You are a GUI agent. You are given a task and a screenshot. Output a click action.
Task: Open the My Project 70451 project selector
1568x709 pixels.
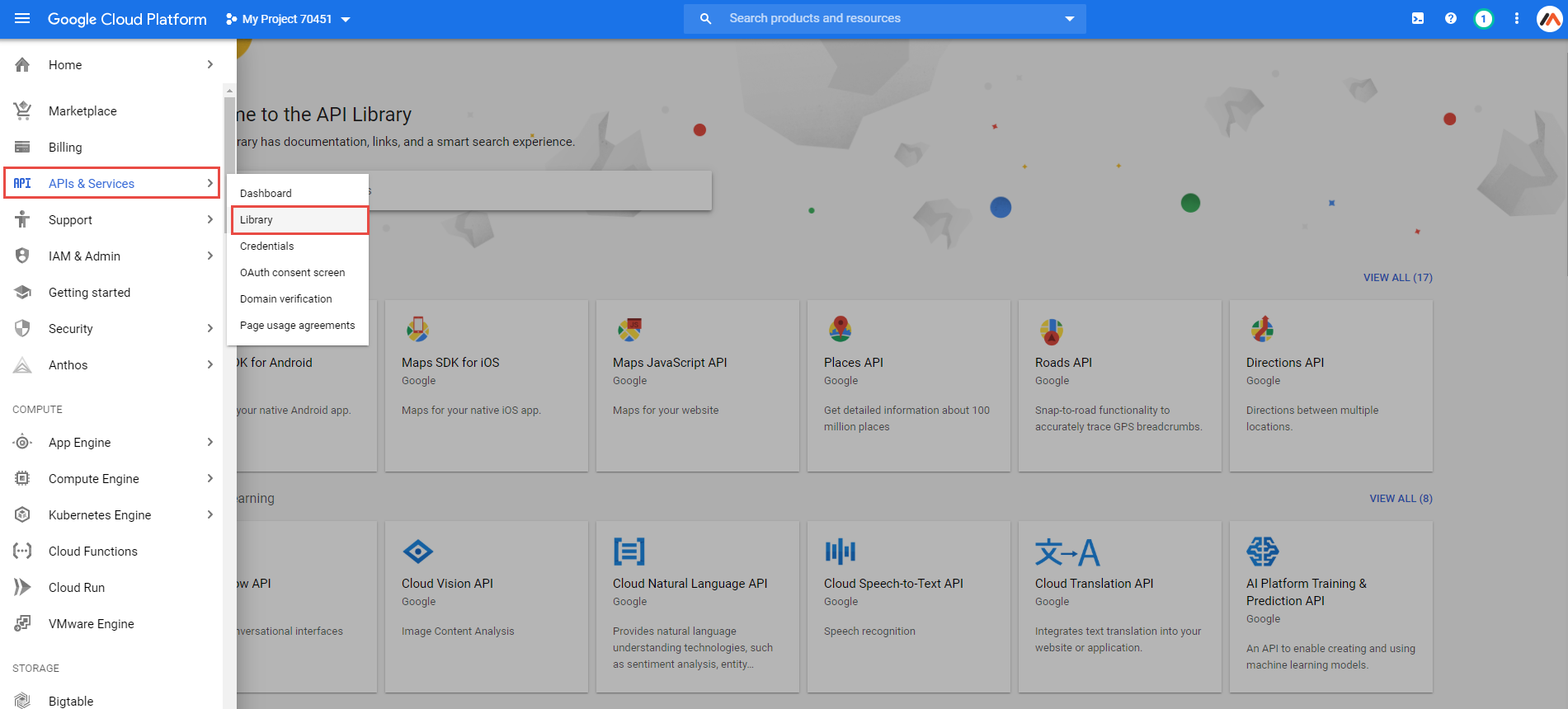288,18
